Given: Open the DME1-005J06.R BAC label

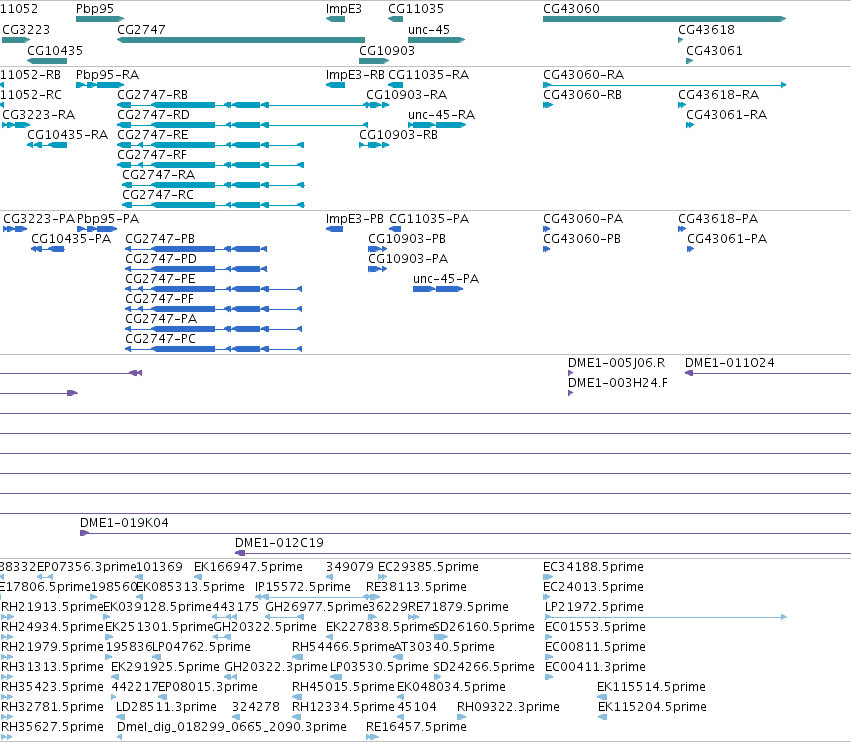Looking at the screenshot, I should pos(617,363).
